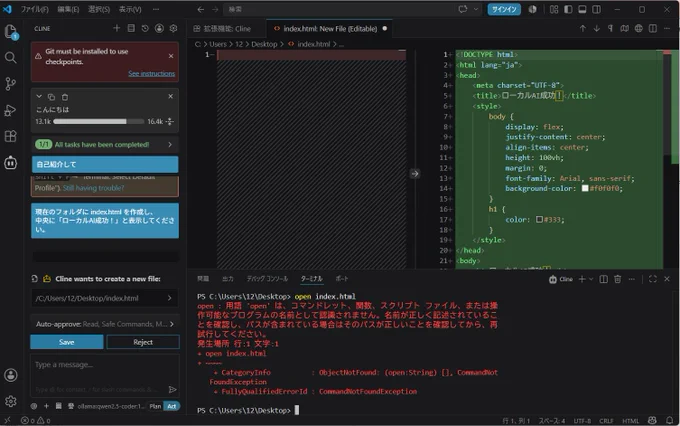Go back with the left arrow

point(200,9)
